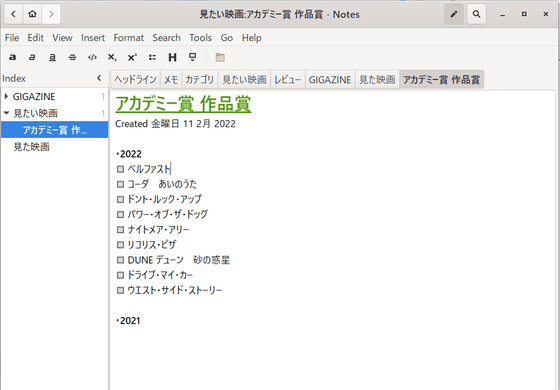Image resolution: width=560 pixels, height=390 pixels.
Task: Check the パワー・オブ・ザ・ドッグ checkbox
Action: 120,214
